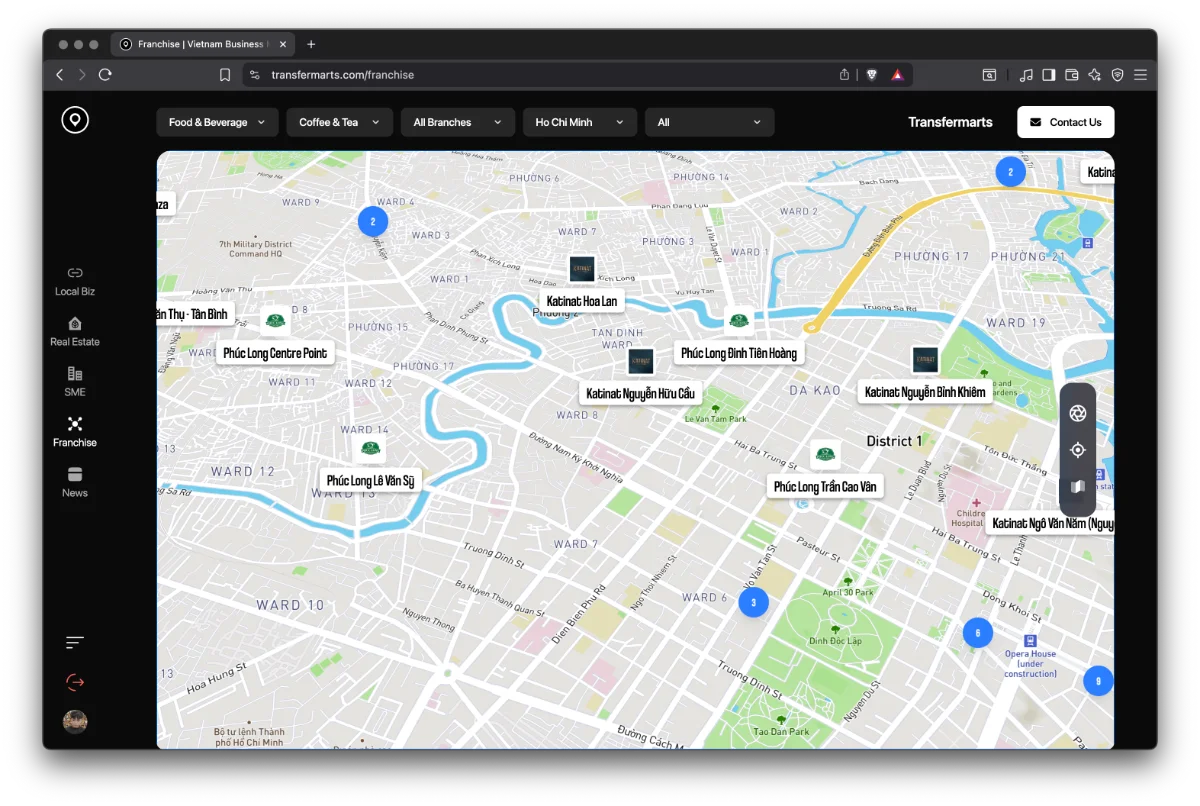Screen dimensions: 1200x806
Task: Click the Contact Us button
Action: point(1065,121)
